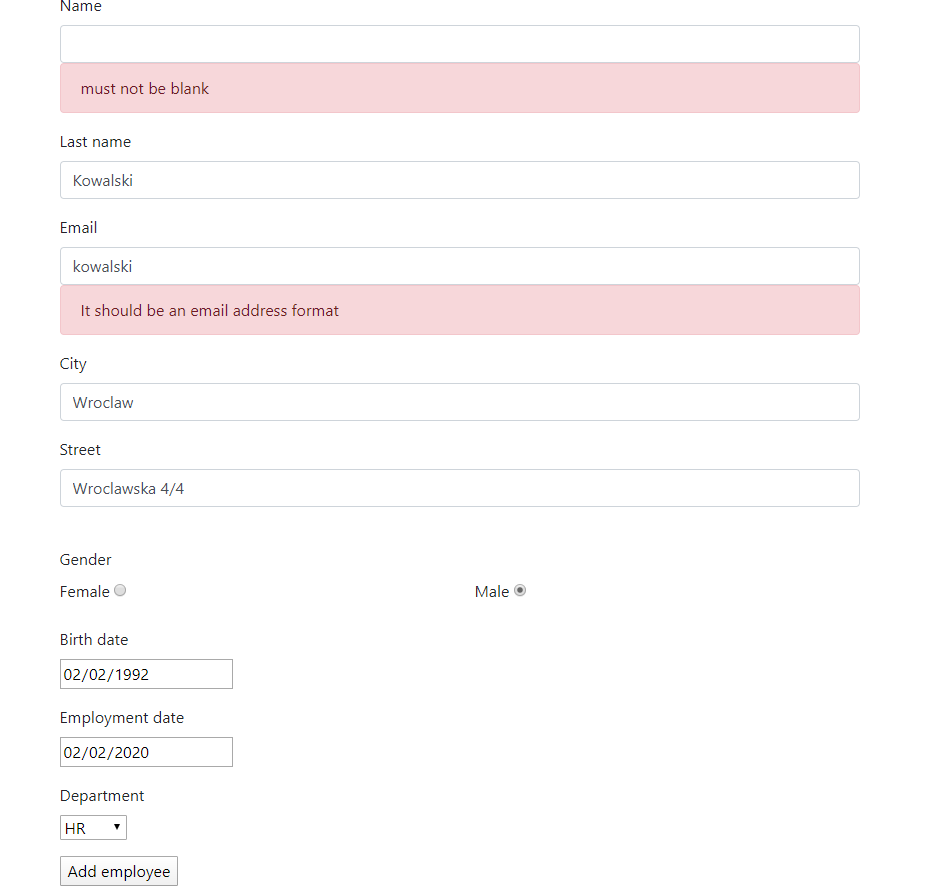Screen dimensions: 932x889
Task: Click the Department dropdown arrow
Action: [x=116, y=827]
